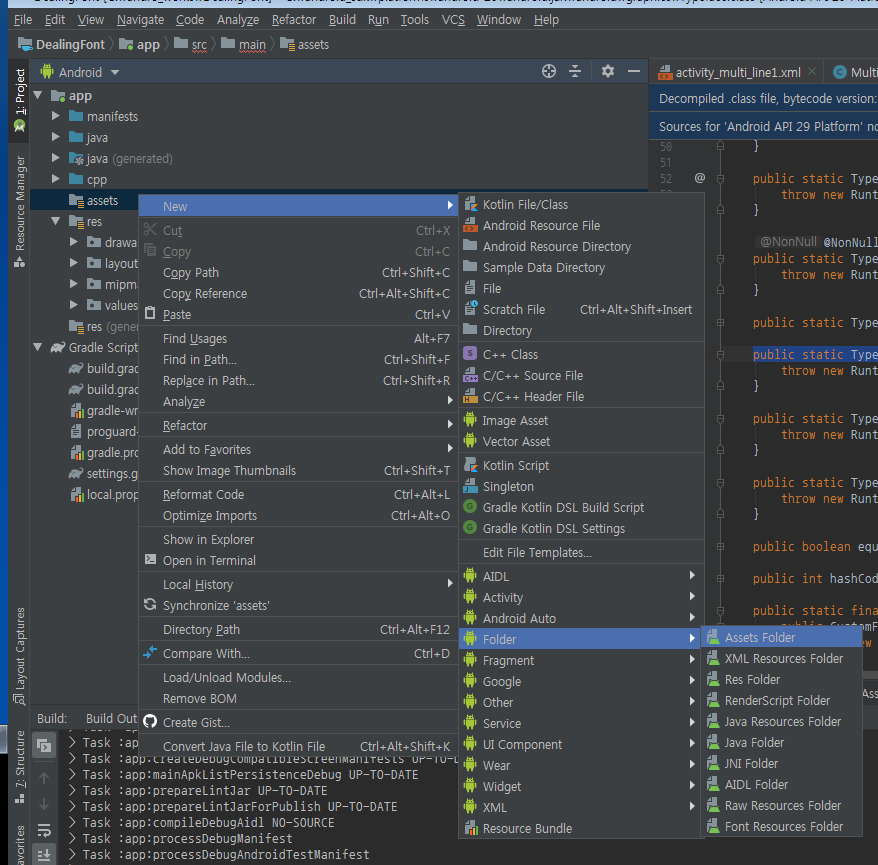This screenshot has width=878, height=865.
Task: Click the DealingFont breadcrumb
Action: click(x=62, y=44)
